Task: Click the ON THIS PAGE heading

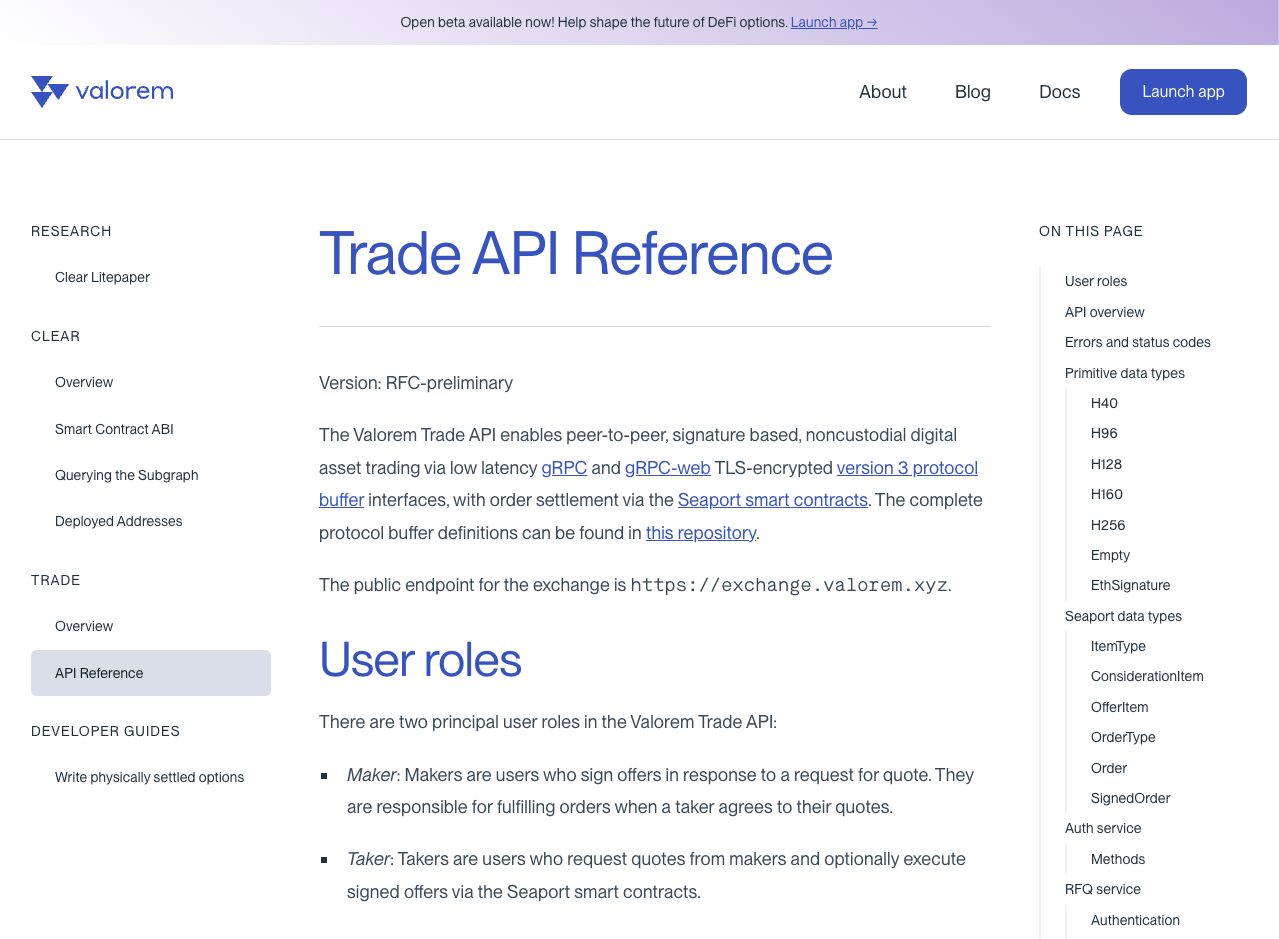Action: (1091, 231)
